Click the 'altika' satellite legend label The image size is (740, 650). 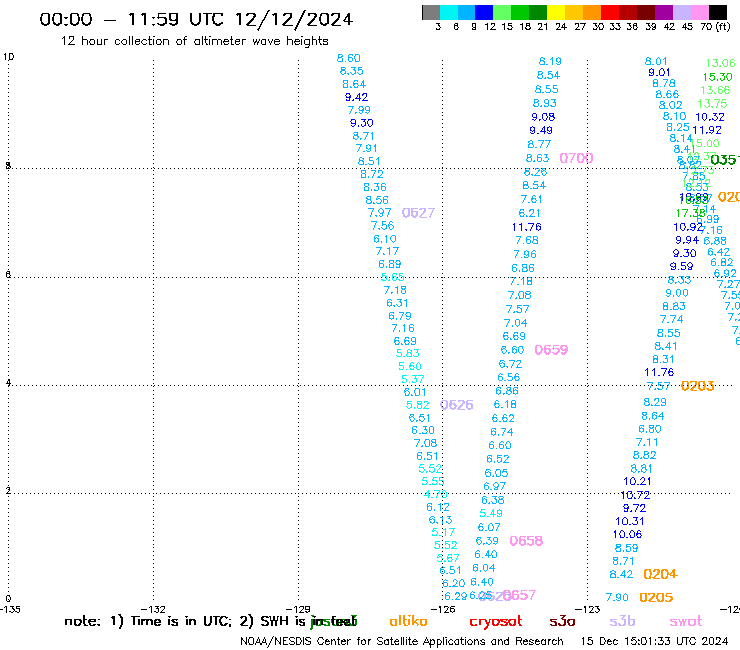[408, 621]
